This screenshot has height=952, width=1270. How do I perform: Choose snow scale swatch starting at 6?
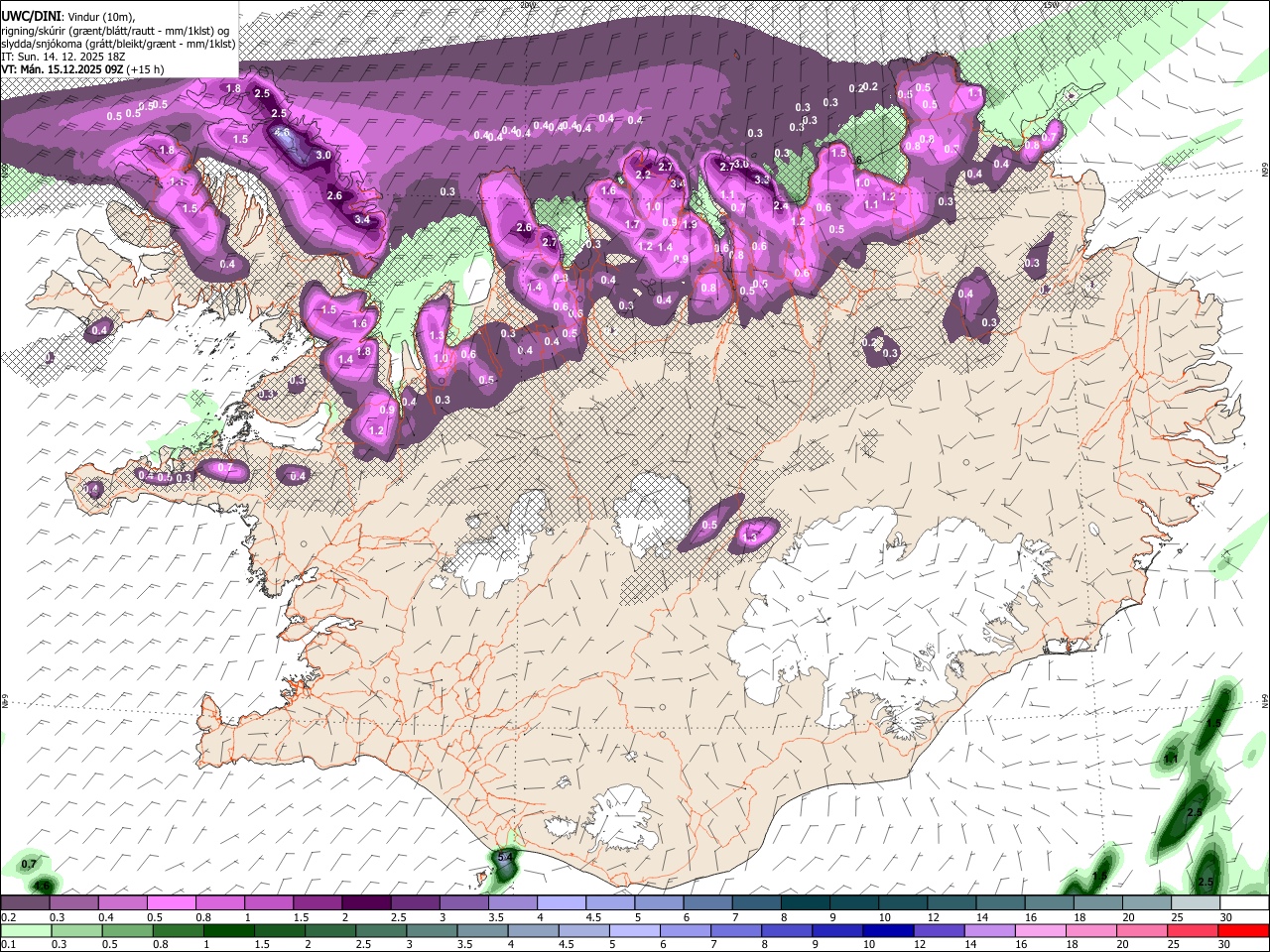pyautogui.click(x=707, y=902)
